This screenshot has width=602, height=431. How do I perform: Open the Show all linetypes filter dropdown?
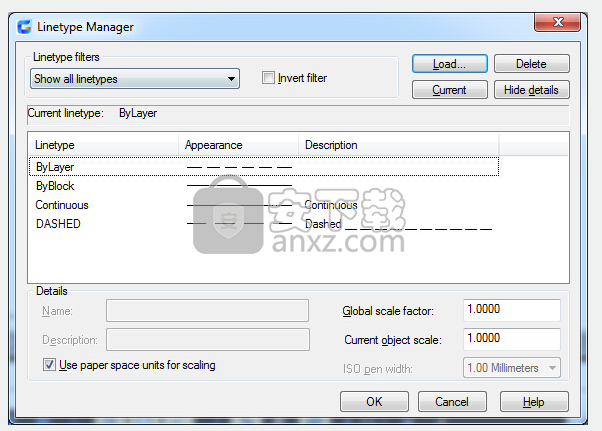[x=135, y=79]
